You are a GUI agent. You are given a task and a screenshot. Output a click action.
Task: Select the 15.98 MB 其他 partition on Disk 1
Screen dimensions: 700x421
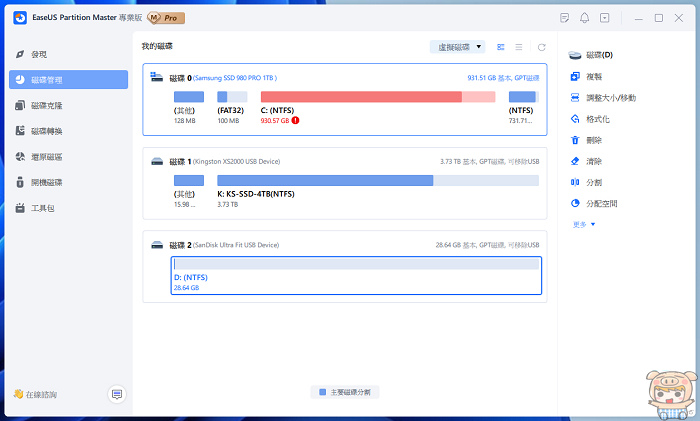(189, 180)
